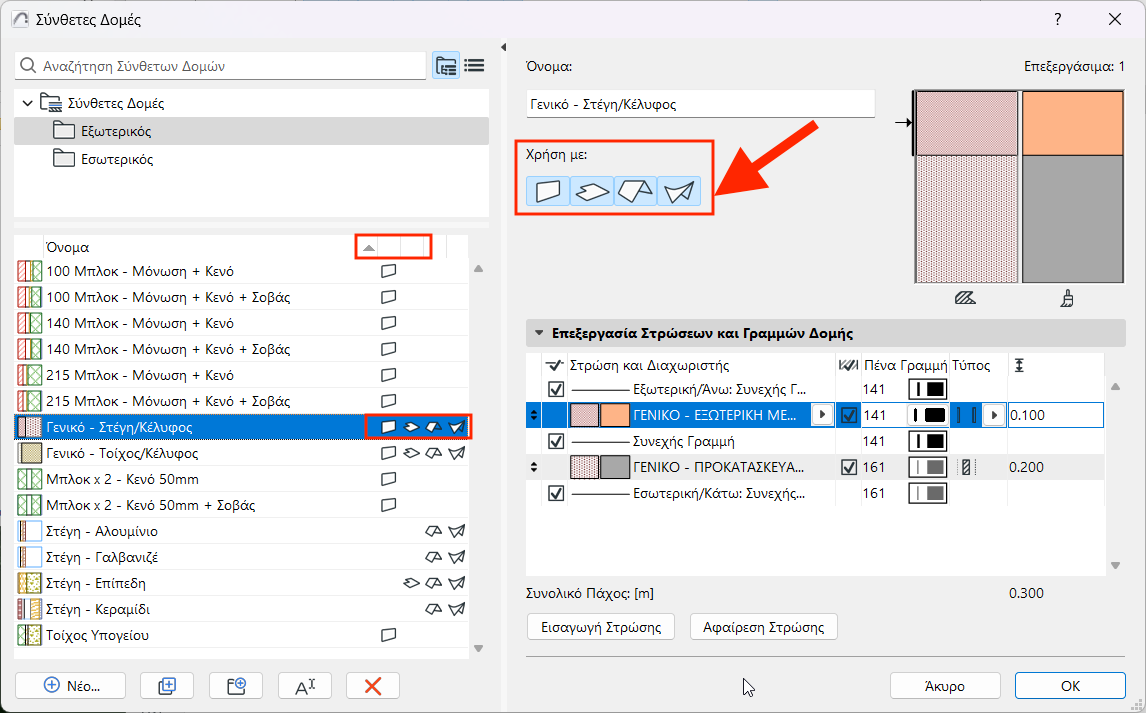Toggle Wall usage under Χρήση με

(548, 191)
